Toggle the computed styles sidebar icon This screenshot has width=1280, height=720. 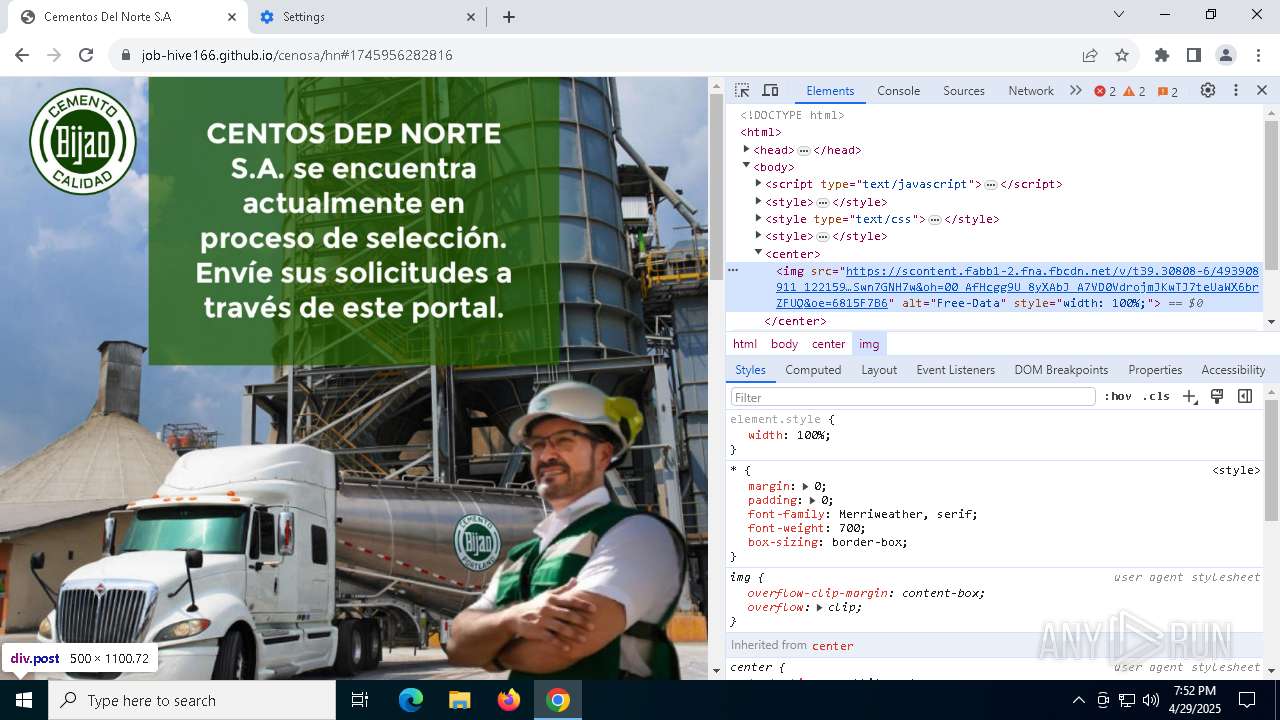click(1245, 397)
